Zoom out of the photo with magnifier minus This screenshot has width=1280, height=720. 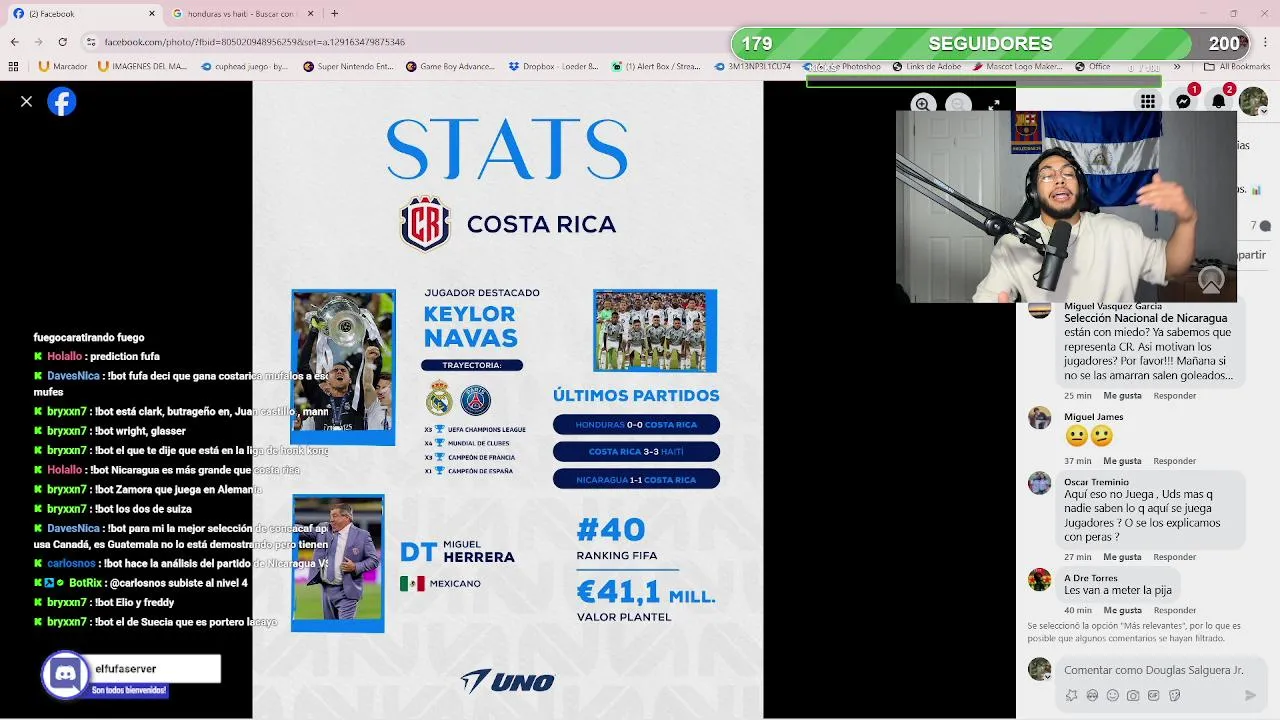tap(958, 104)
